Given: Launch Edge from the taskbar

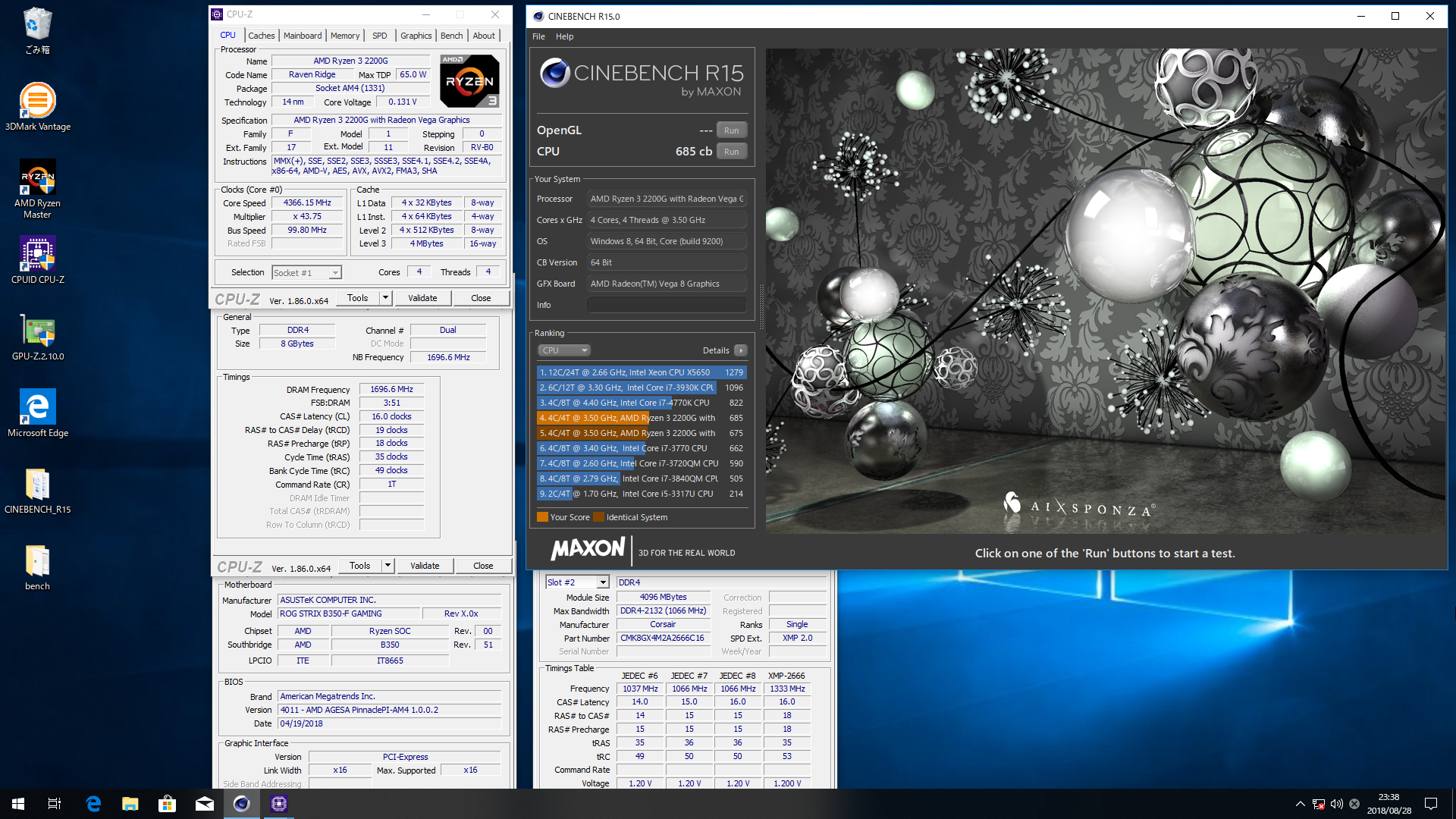Looking at the screenshot, I should coord(93,804).
